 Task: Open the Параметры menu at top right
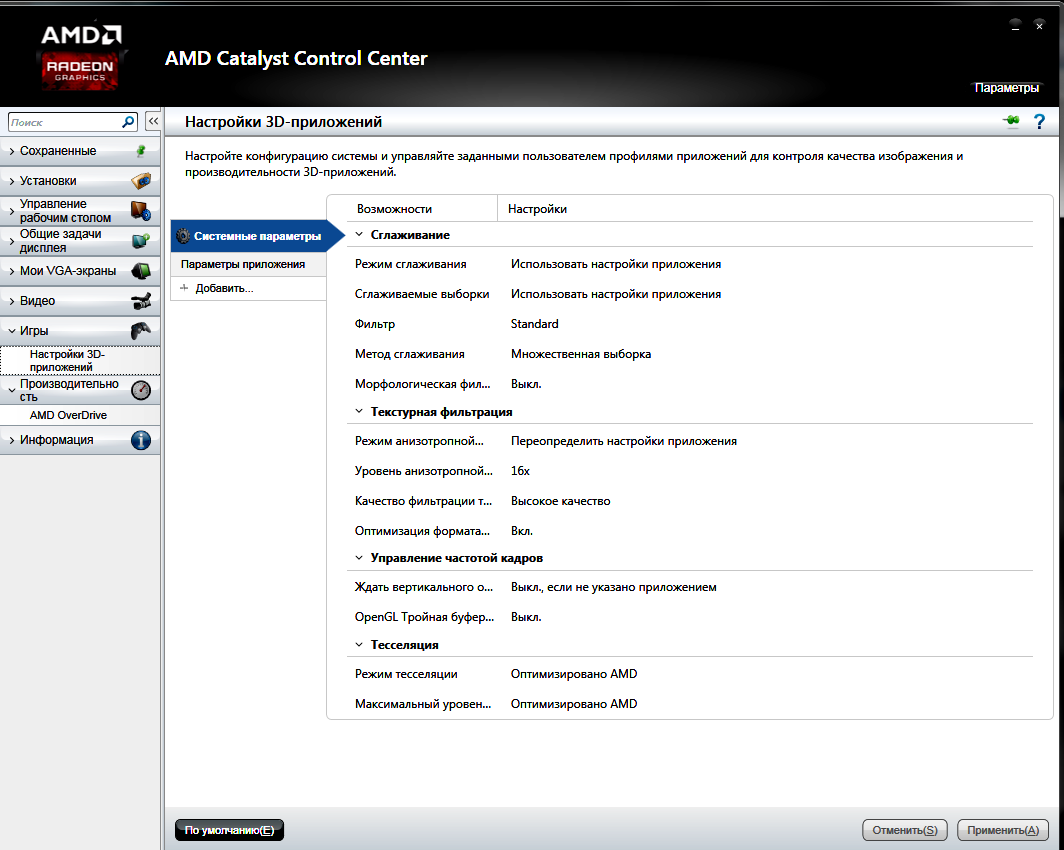pos(1007,88)
